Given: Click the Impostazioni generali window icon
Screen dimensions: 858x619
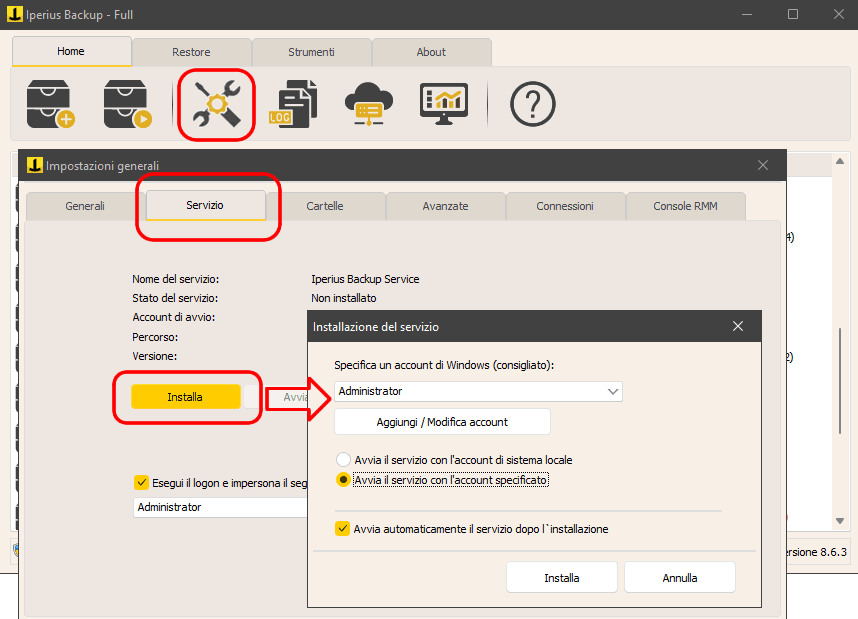Looking at the screenshot, I should coord(34,165).
